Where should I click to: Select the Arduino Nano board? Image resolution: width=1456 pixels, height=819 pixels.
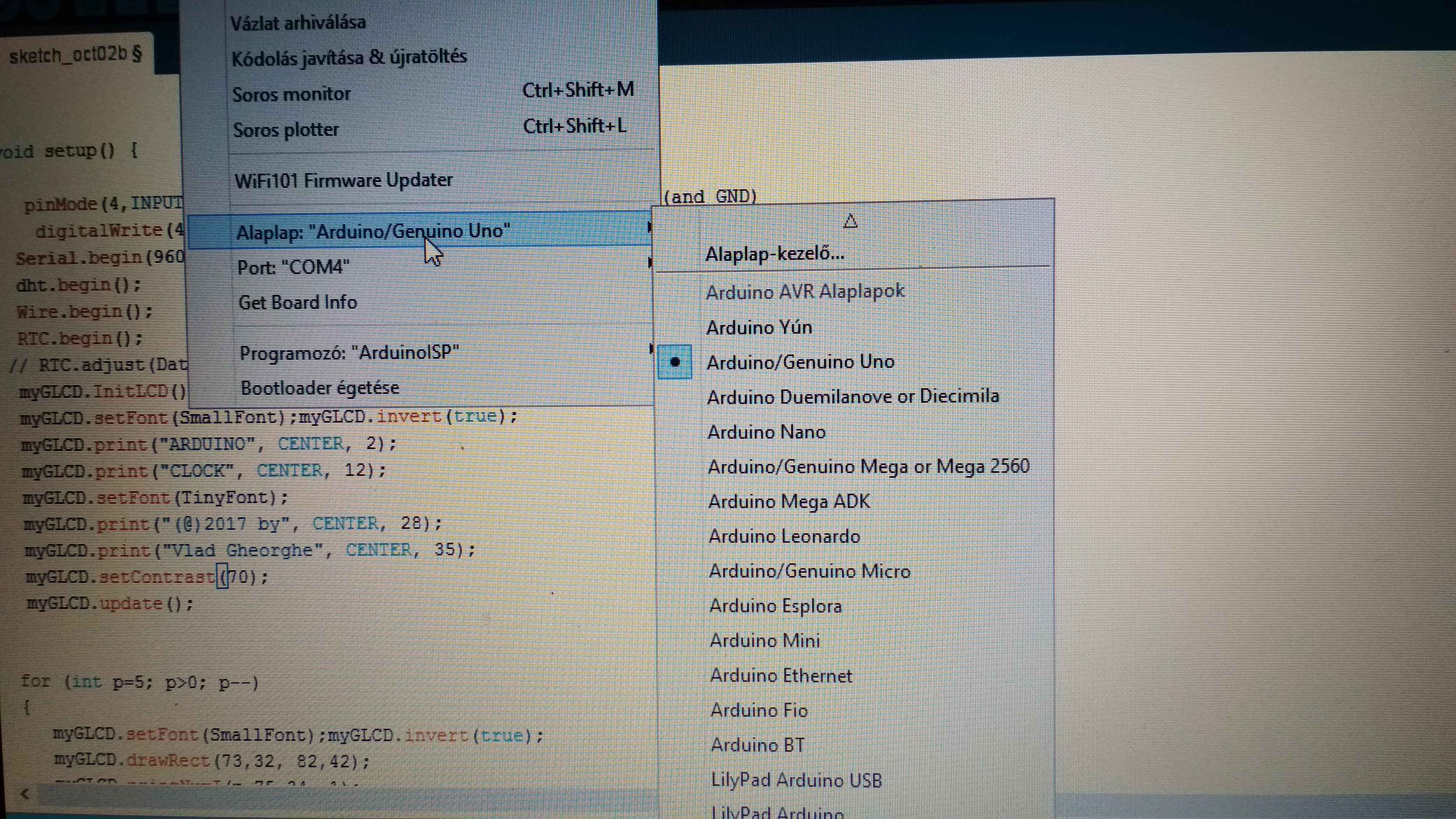click(x=766, y=432)
